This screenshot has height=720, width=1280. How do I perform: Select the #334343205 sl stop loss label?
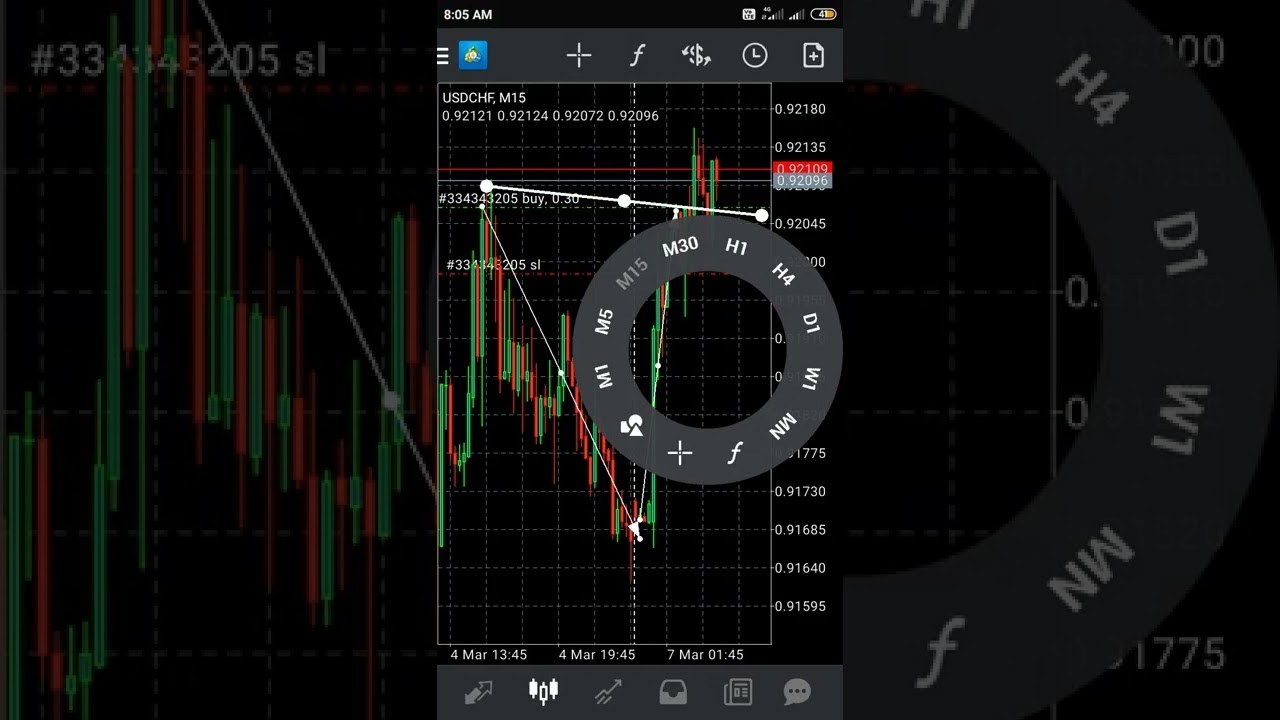(493, 265)
